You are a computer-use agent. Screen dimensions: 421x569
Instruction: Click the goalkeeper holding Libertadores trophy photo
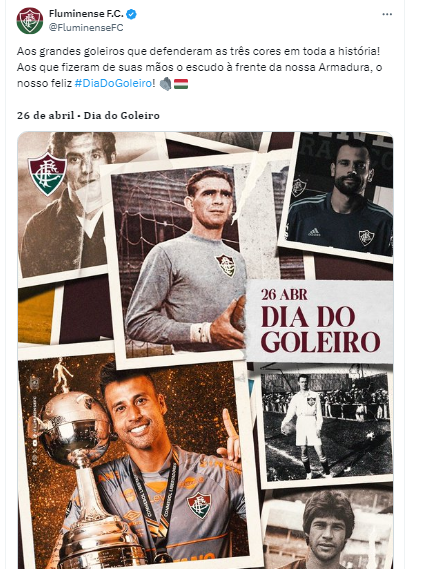pyautogui.click(x=134, y=461)
